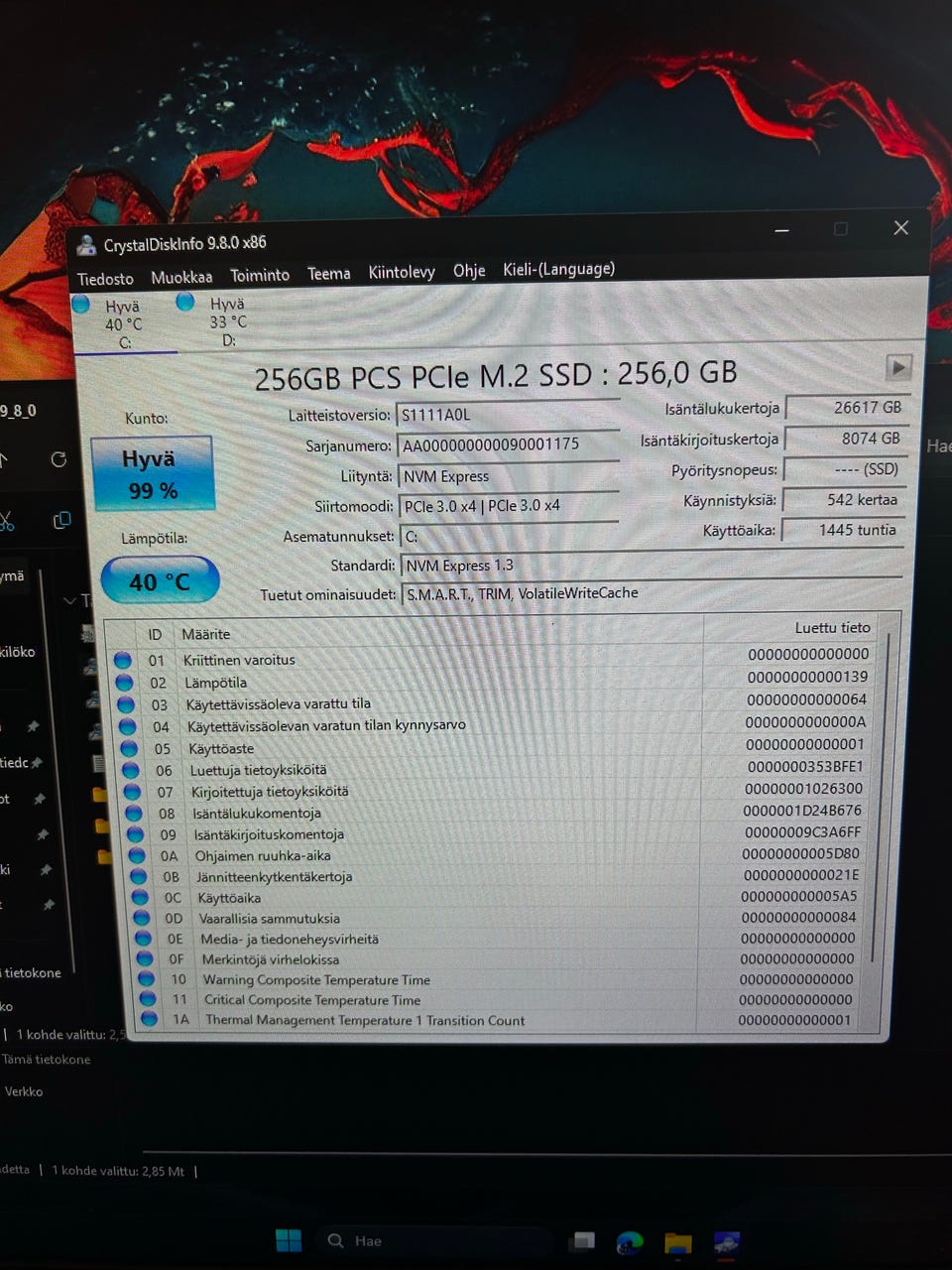Click status icon for Critical Composite Temperature Time
The height and width of the screenshot is (1270, 952).
pyautogui.click(x=148, y=999)
